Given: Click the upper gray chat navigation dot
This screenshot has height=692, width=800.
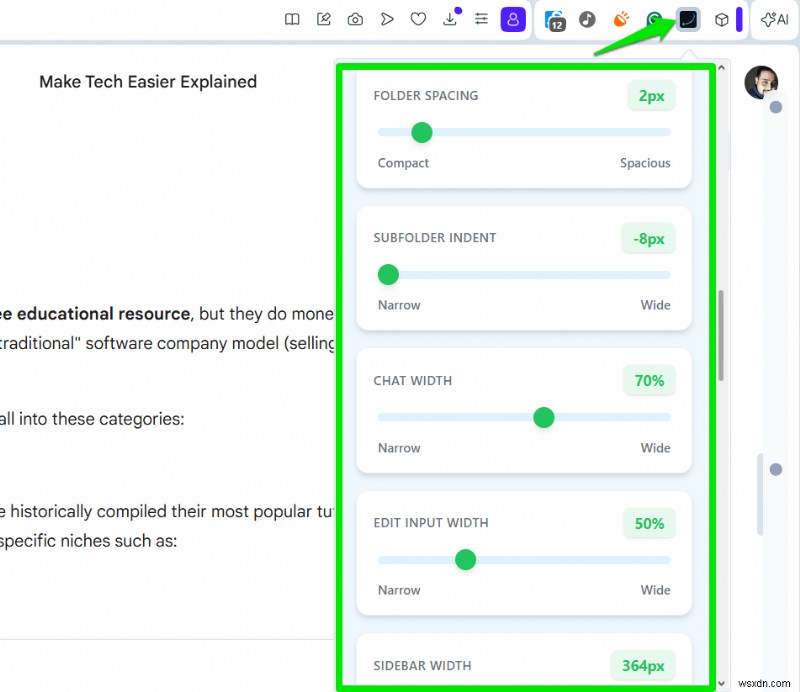Looking at the screenshot, I should pos(776,107).
